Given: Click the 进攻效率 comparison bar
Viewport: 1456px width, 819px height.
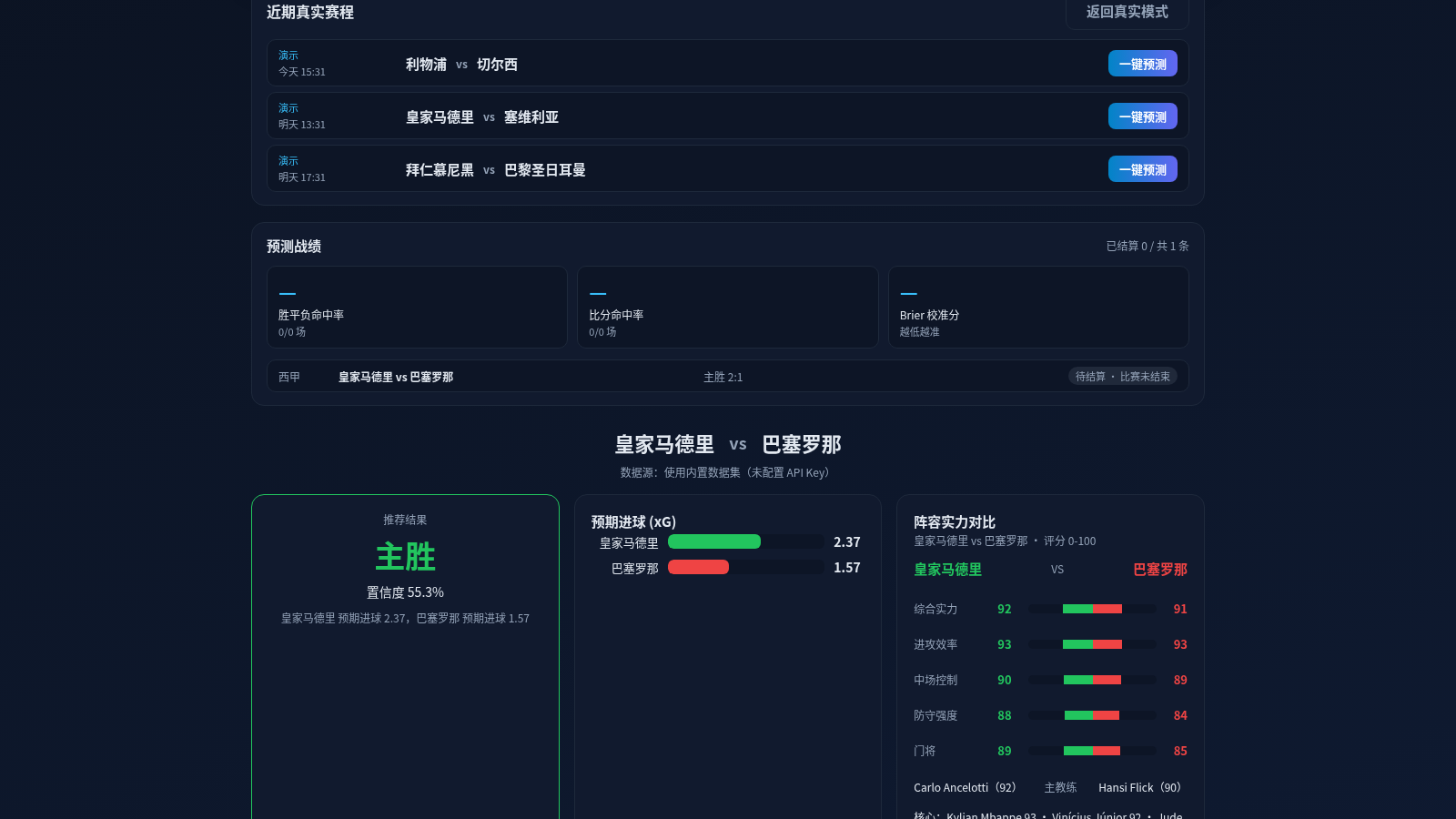Looking at the screenshot, I should [x=1092, y=644].
